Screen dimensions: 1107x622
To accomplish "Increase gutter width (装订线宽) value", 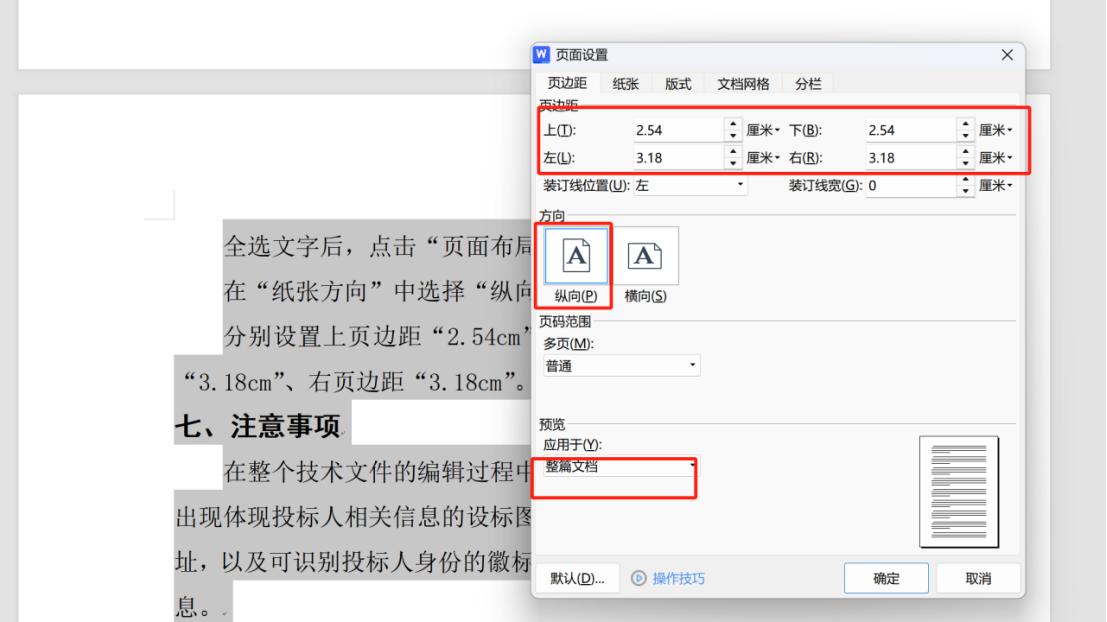I will click(x=965, y=180).
